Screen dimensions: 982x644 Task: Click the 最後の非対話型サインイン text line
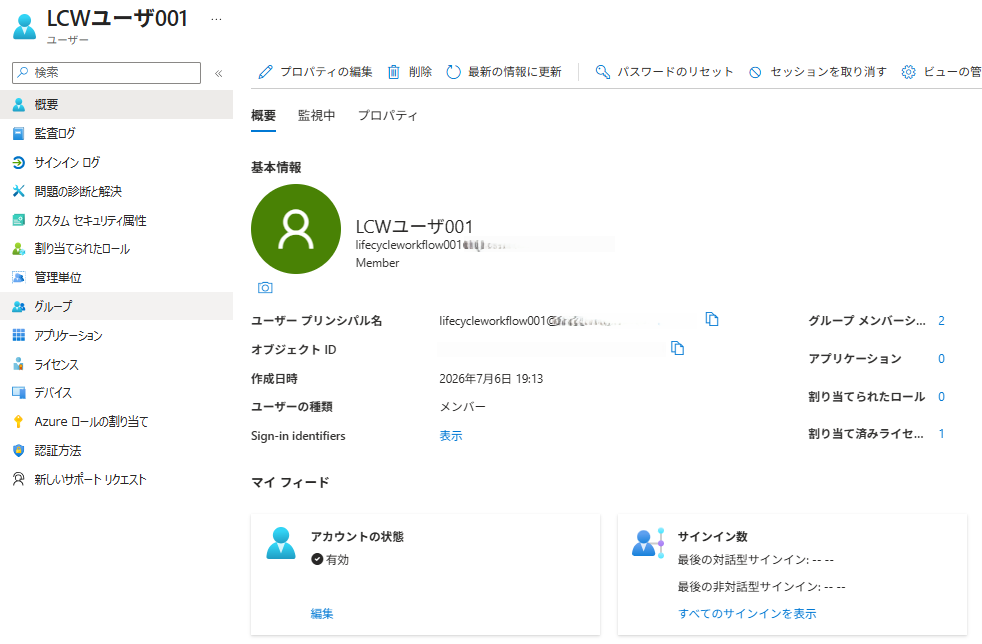click(762, 587)
